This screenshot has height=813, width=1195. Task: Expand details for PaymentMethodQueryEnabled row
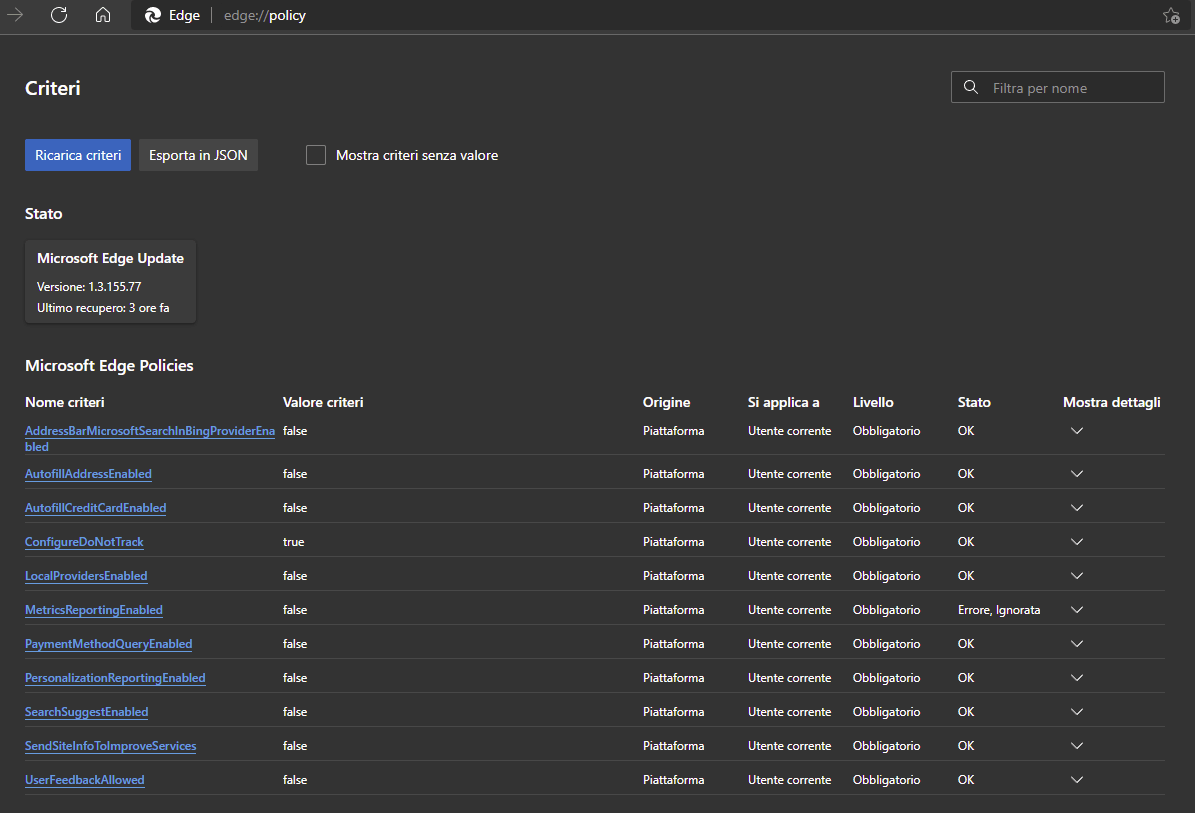(x=1077, y=644)
